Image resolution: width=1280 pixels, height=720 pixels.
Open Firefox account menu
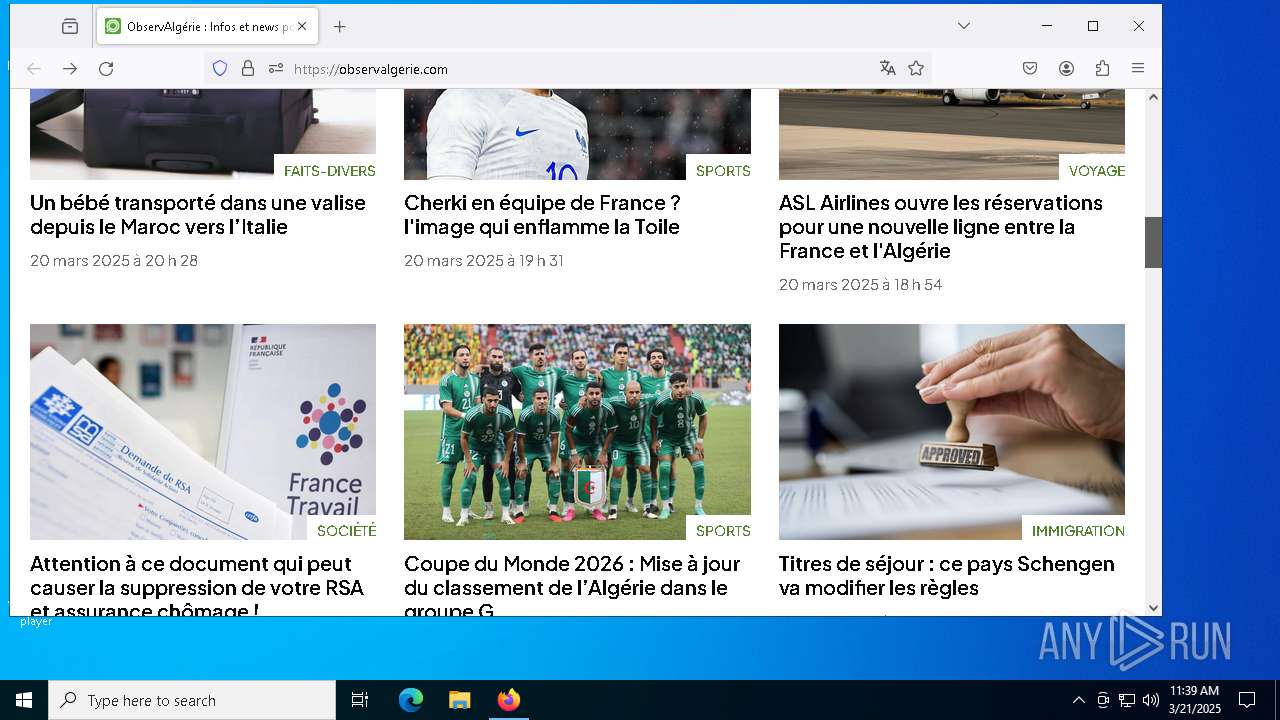1066,68
